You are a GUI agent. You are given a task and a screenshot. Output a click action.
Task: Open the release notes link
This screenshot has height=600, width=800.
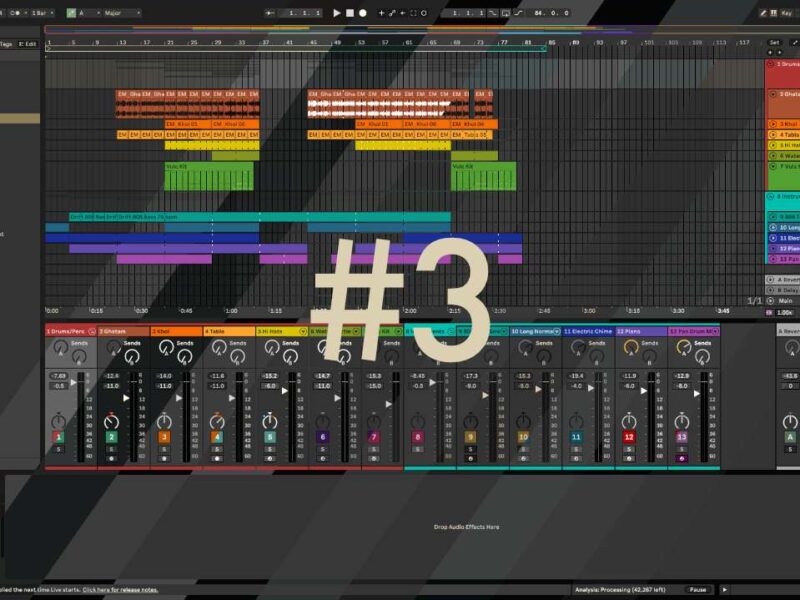coord(120,590)
